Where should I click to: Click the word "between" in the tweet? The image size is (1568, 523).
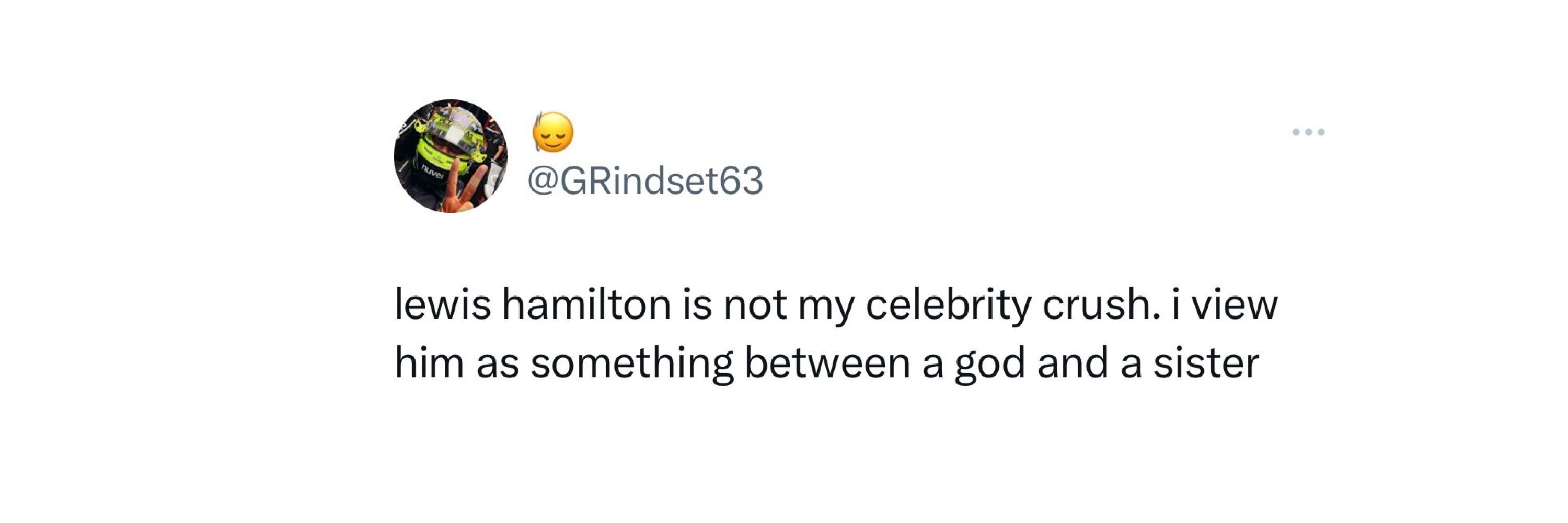tap(827, 363)
